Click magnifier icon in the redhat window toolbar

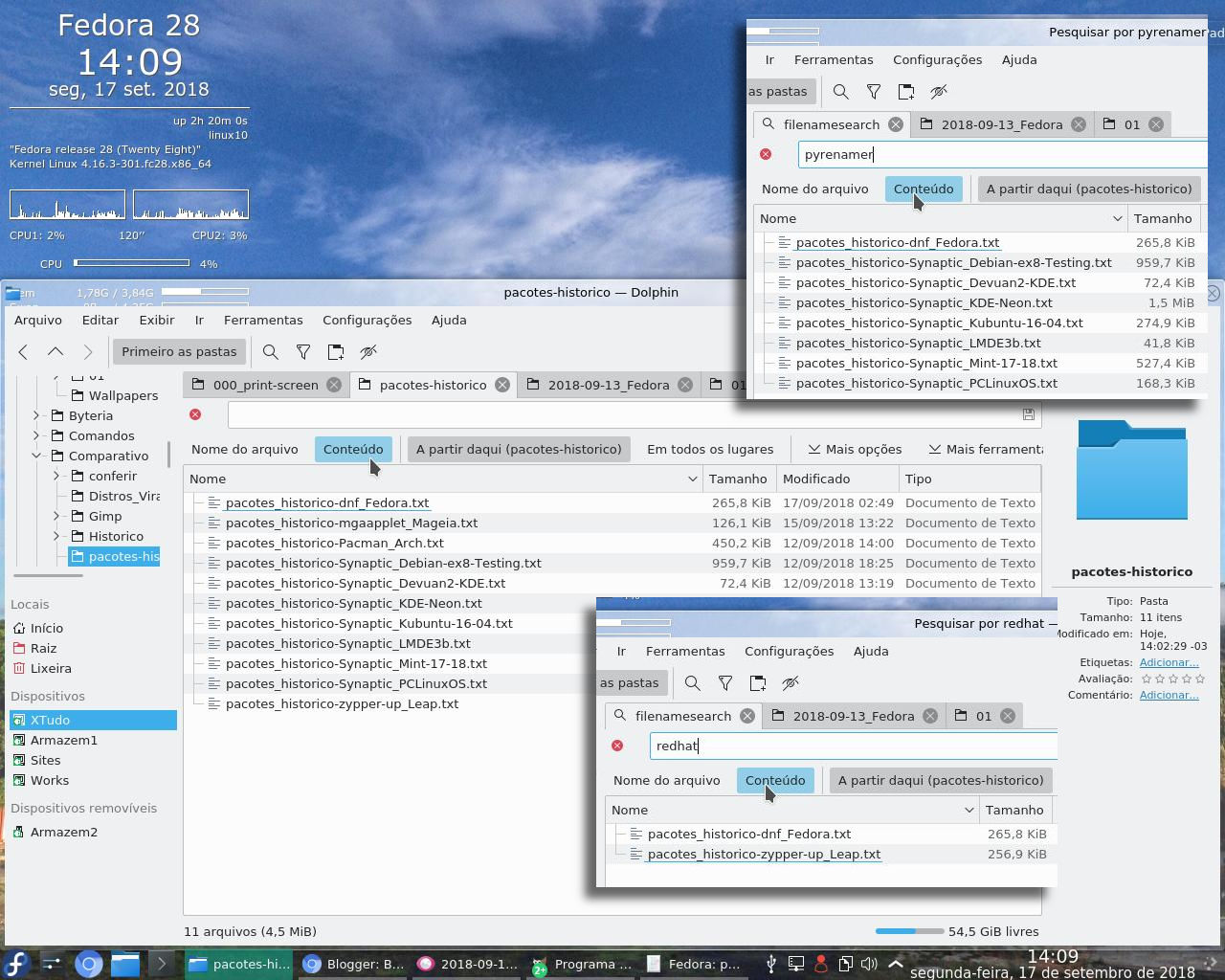click(693, 683)
